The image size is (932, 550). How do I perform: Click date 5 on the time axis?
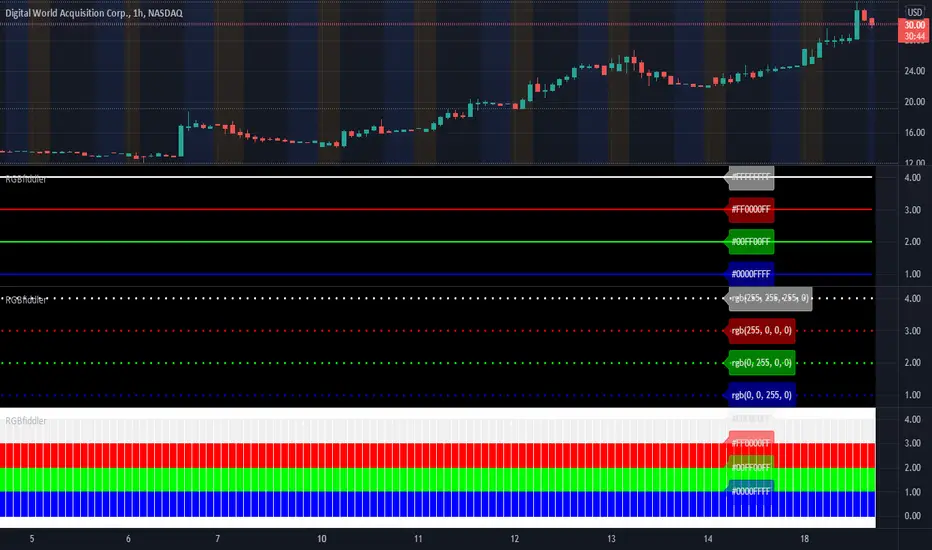click(32, 539)
